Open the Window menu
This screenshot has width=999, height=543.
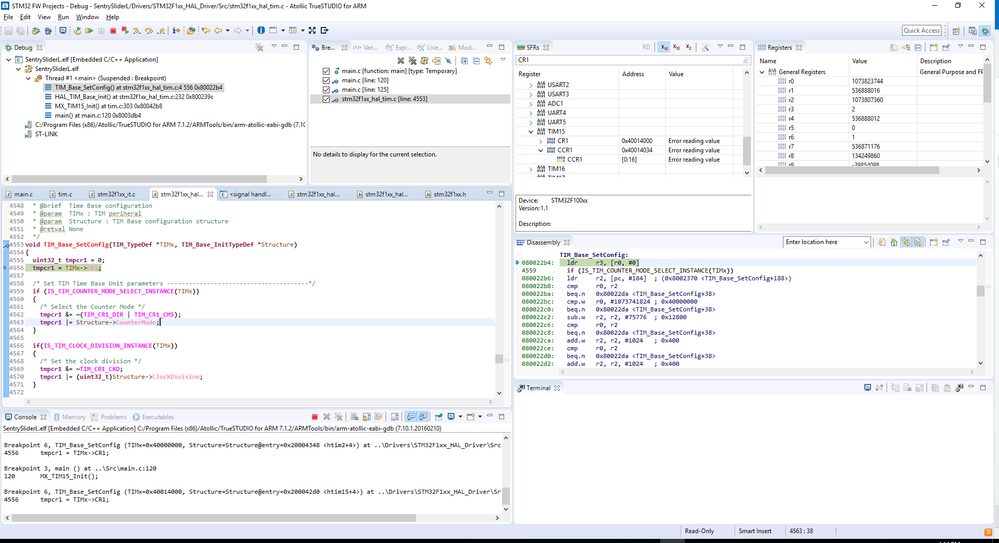[87, 17]
